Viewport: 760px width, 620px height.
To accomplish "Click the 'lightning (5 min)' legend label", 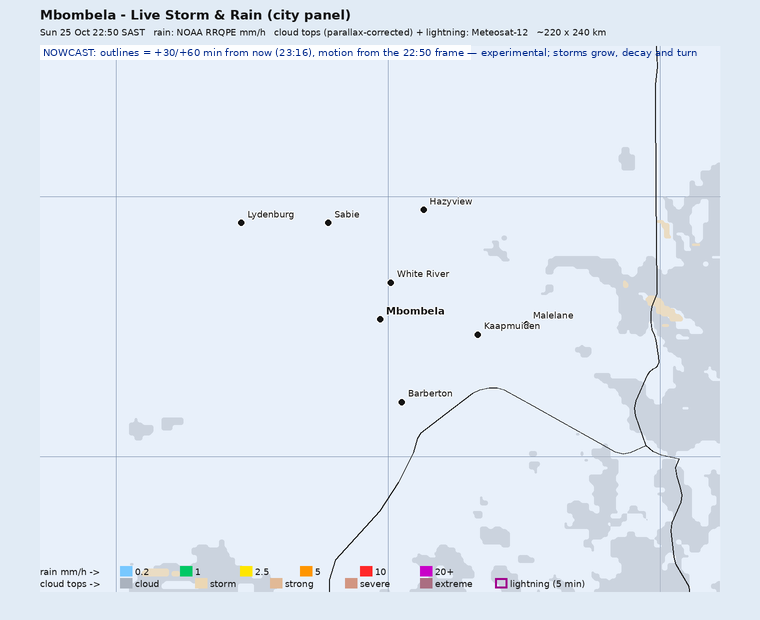I will (547, 584).
